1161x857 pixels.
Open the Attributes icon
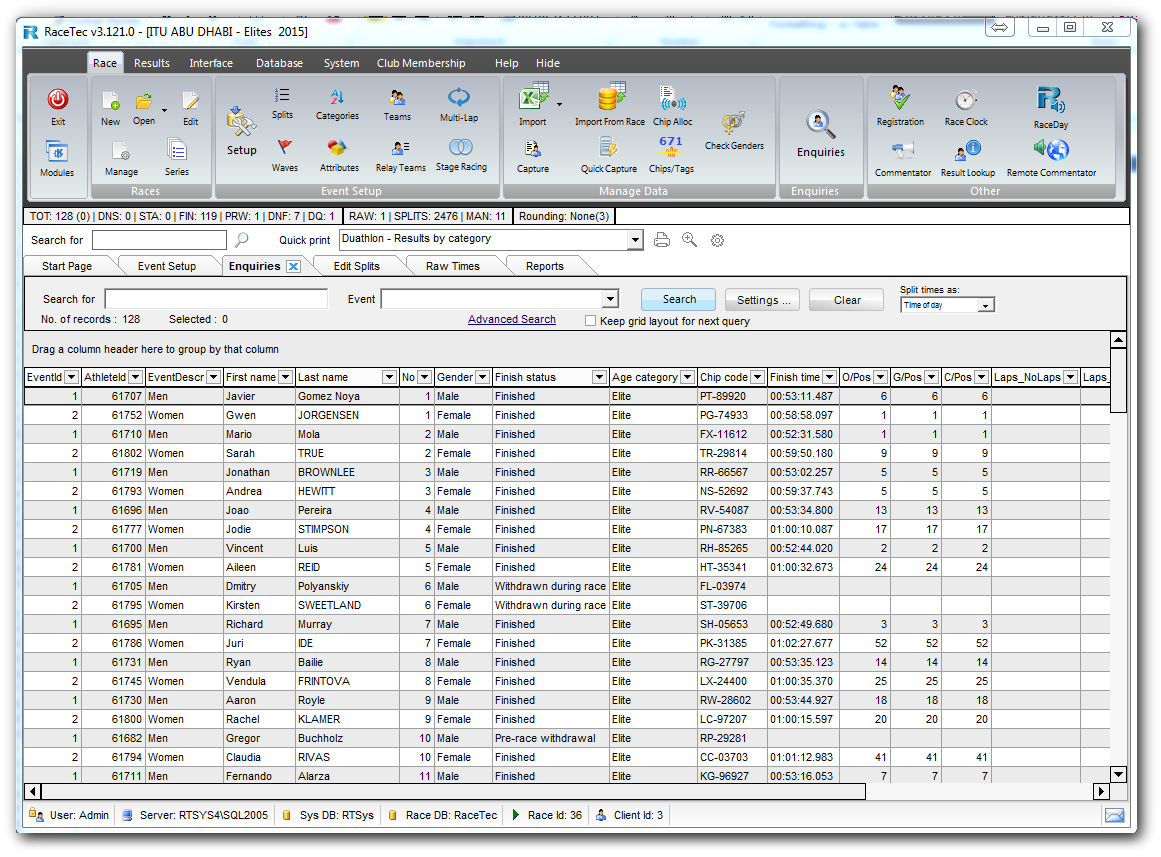(338, 147)
